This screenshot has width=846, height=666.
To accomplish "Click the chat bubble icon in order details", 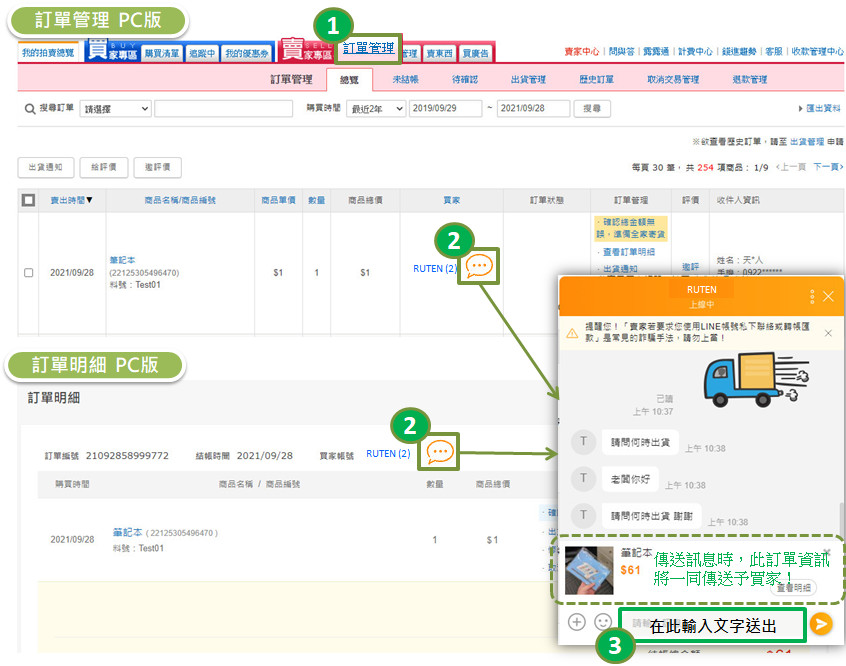I will coord(440,452).
